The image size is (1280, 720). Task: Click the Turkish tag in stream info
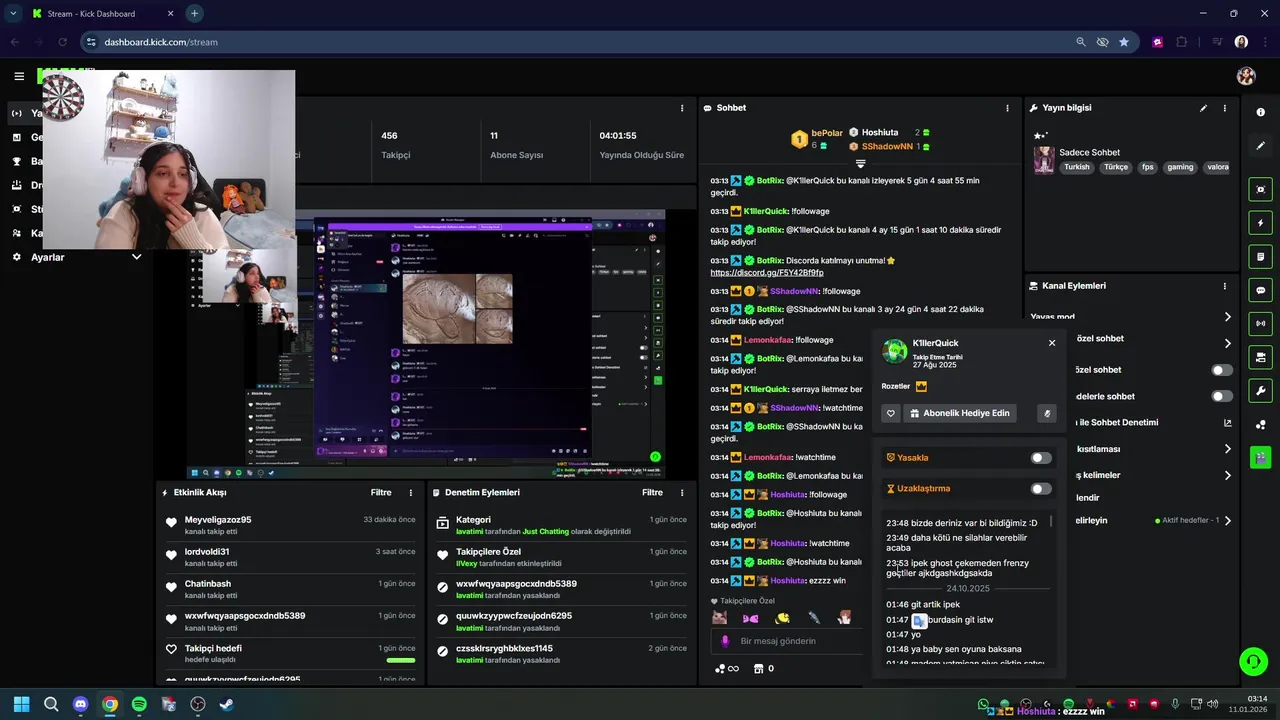pyautogui.click(x=1076, y=167)
